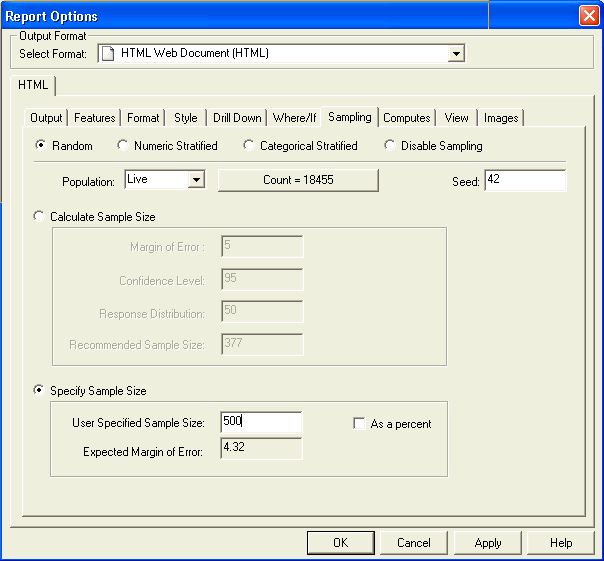Switch to the Format tab
The image size is (604, 561).
click(143, 118)
